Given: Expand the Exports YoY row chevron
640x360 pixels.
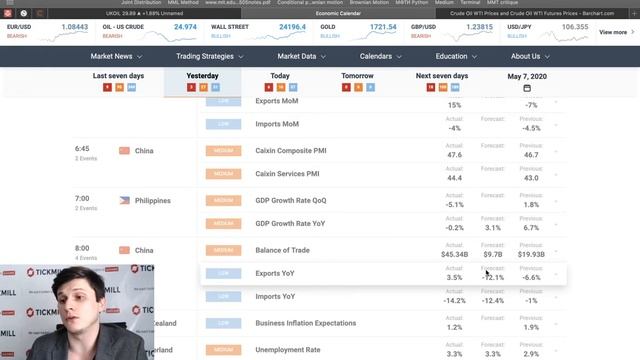Looking at the screenshot, I should point(556,274).
